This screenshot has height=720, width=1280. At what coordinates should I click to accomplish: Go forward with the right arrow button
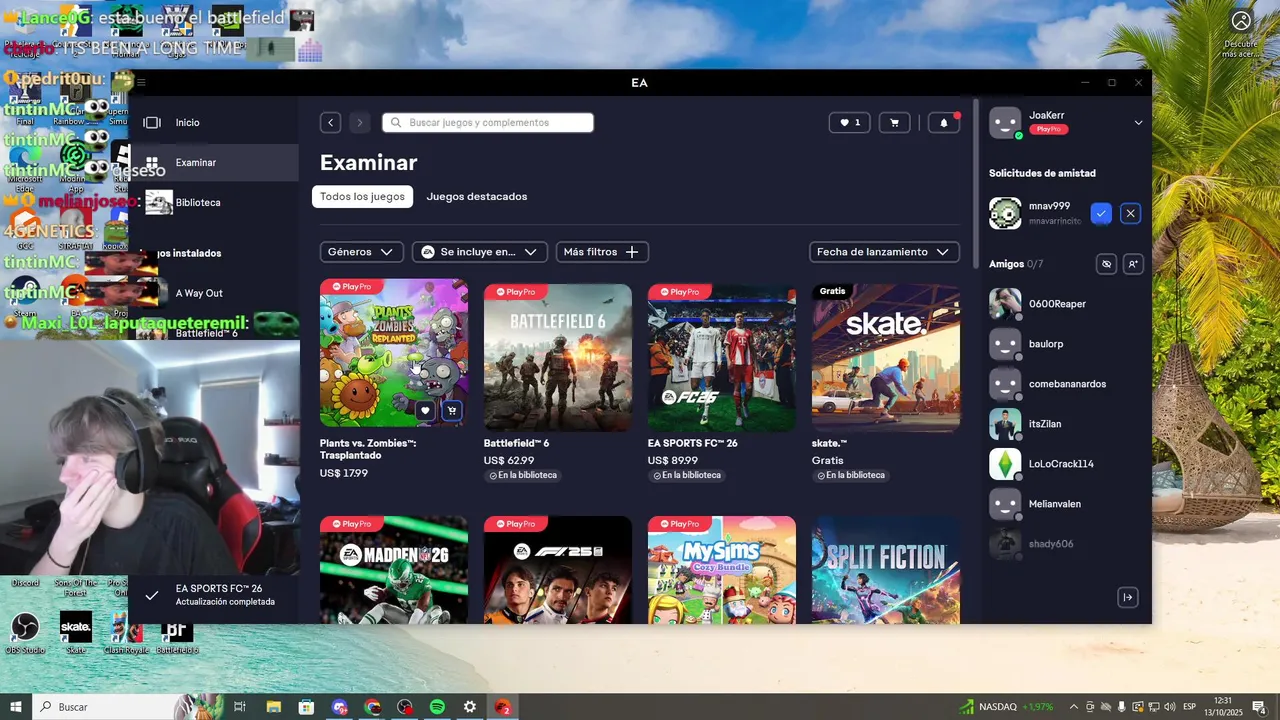click(x=360, y=122)
